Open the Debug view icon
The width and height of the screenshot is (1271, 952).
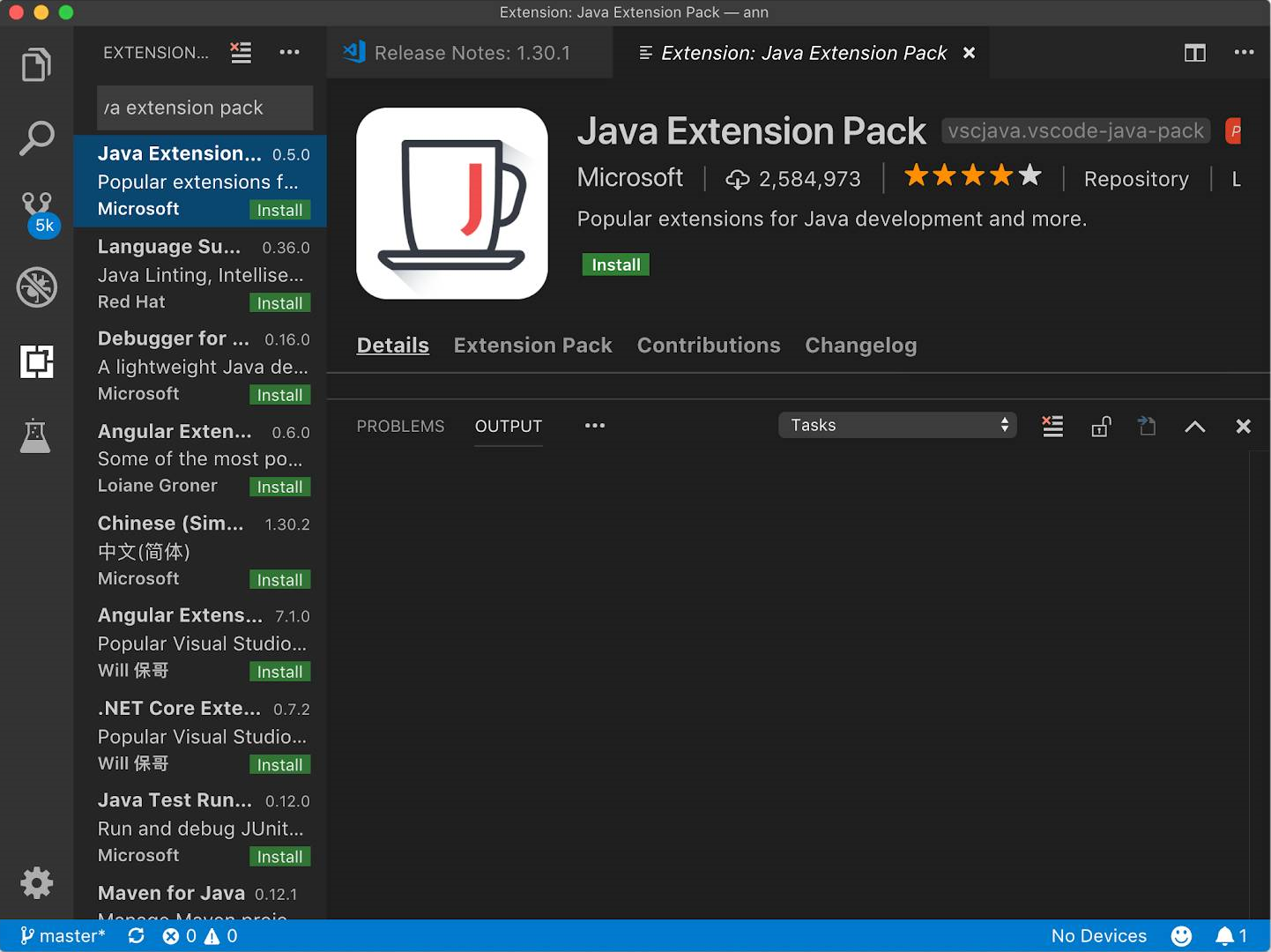36,287
